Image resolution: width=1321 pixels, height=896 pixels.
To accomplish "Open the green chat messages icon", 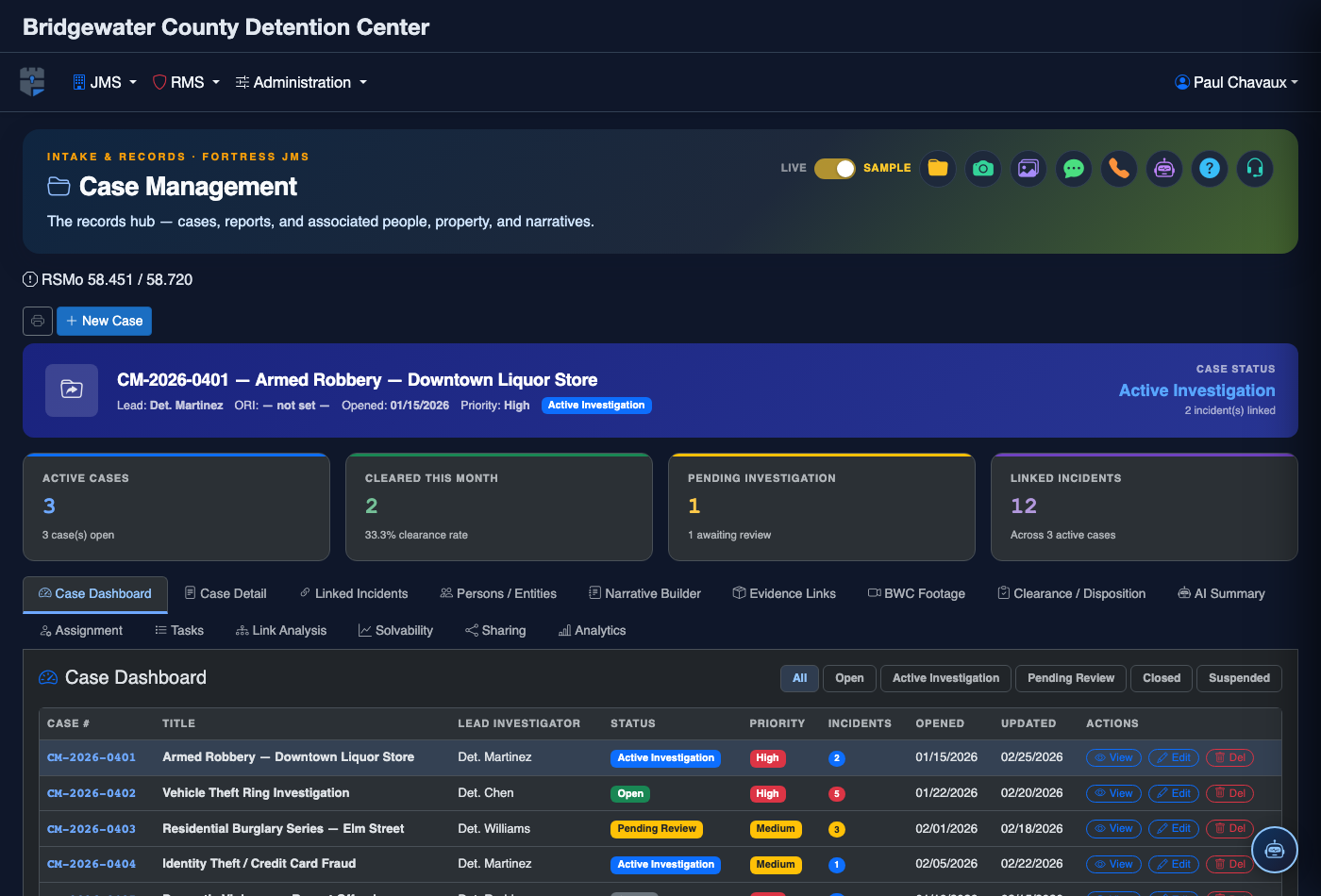I will click(1074, 169).
